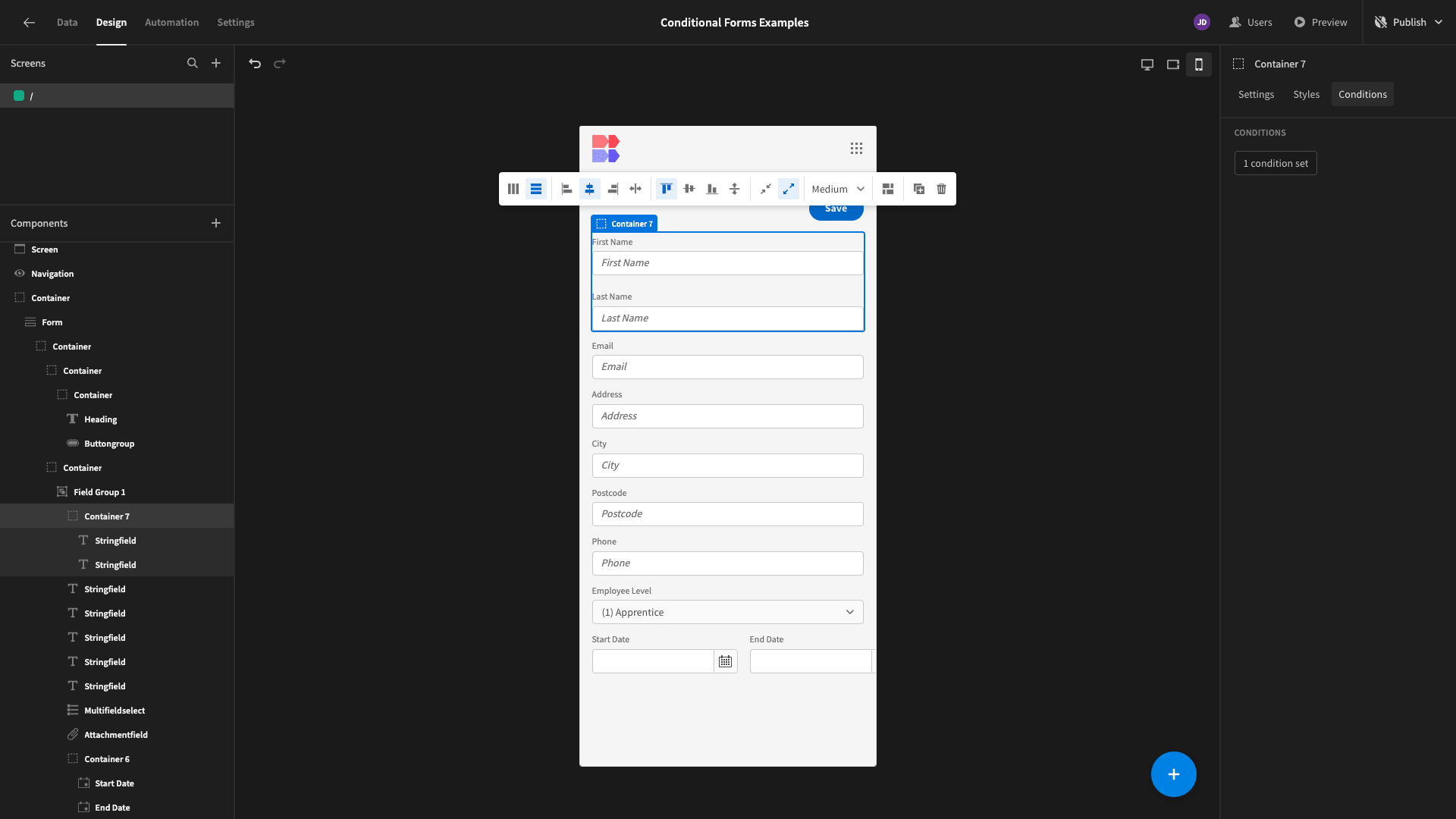
Task: Set container direction to columns layout
Action: [x=513, y=189]
